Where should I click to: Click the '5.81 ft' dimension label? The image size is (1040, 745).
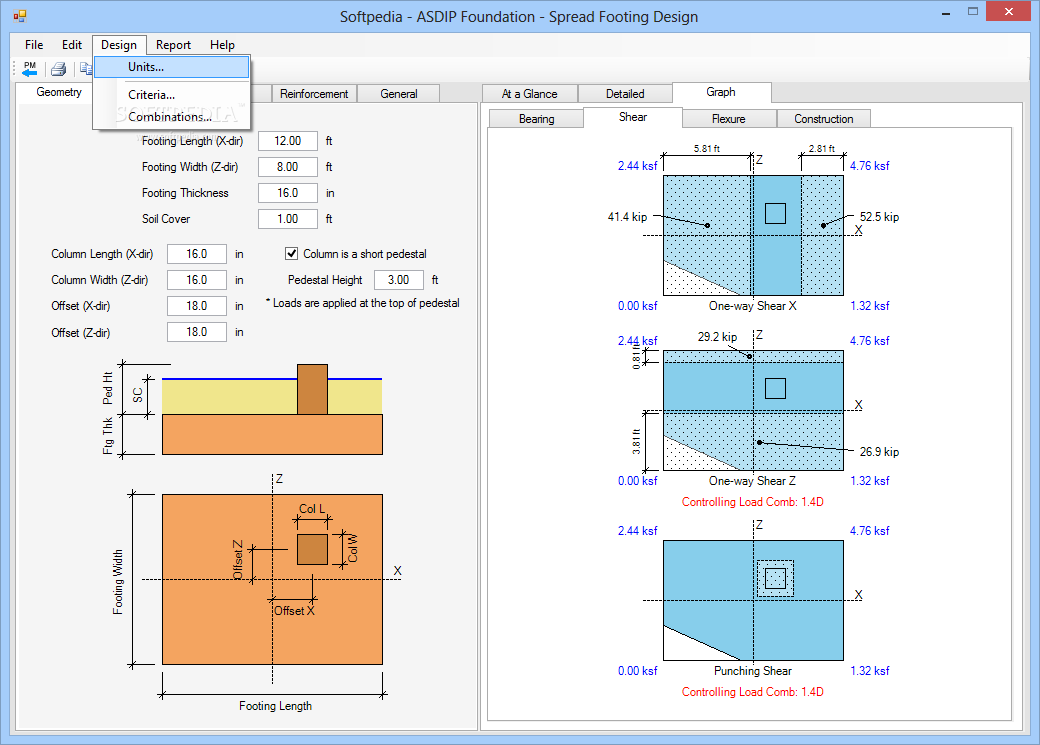tap(706, 149)
